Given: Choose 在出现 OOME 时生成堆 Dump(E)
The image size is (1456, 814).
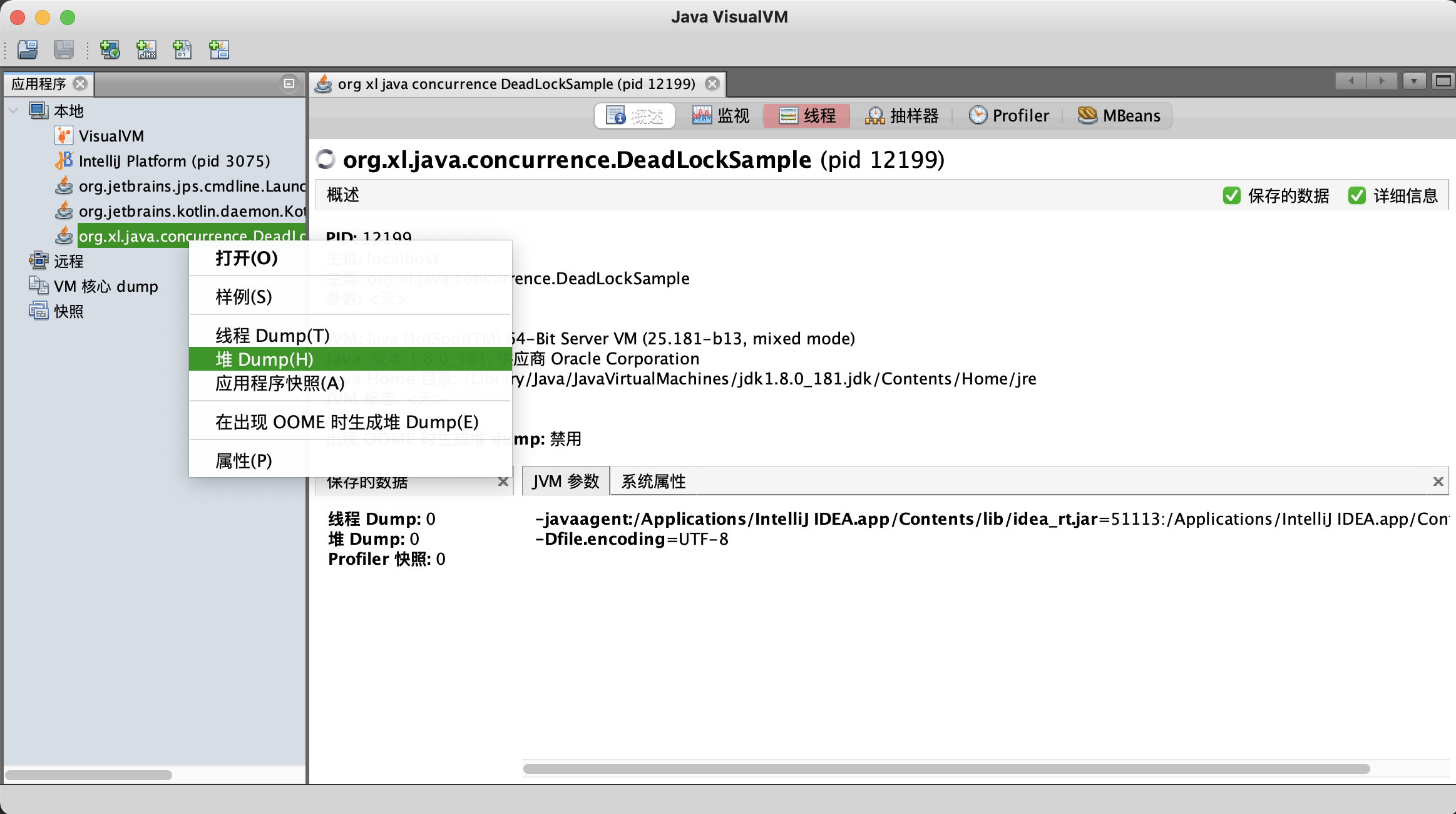Looking at the screenshot, I should (351, 422).
